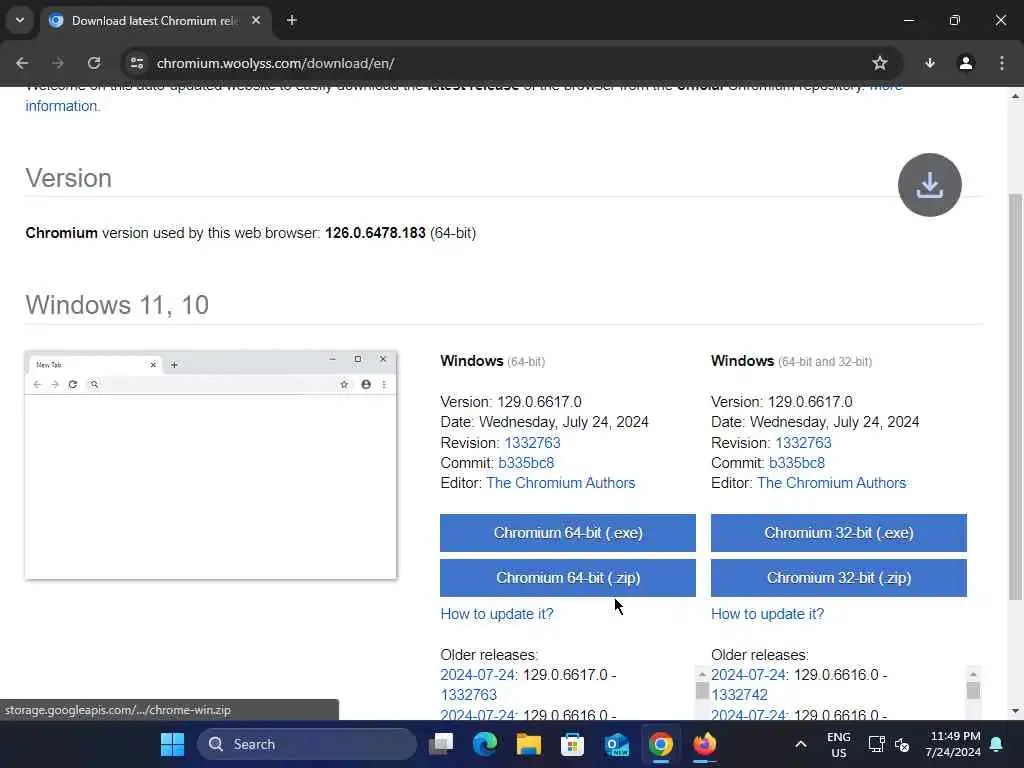The height and width of the screenshot is (768, 1024).
Task: Open 64-bit How to update it? link
Action: (497, 614)
